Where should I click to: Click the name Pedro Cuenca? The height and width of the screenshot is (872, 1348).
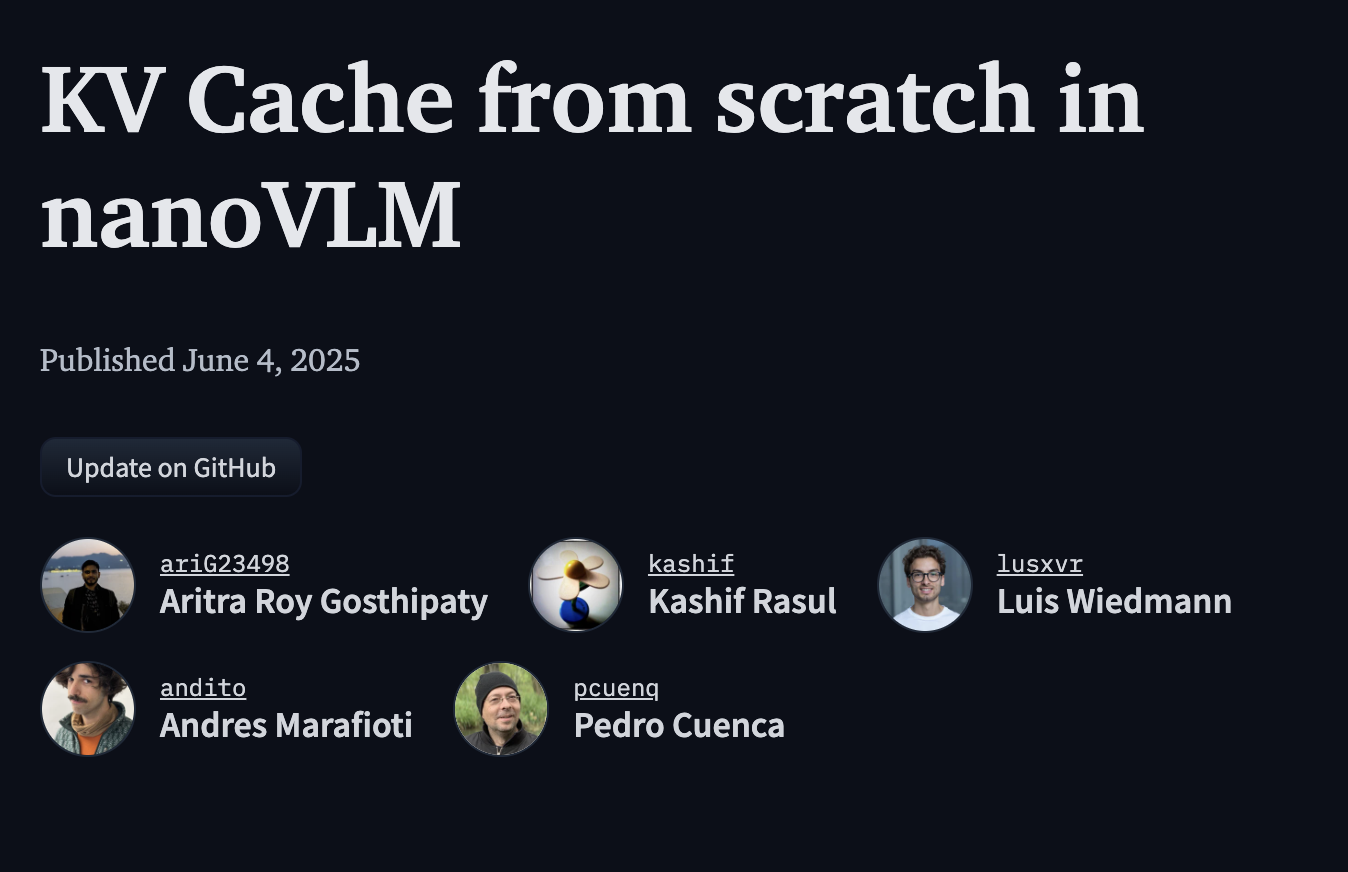679,726
